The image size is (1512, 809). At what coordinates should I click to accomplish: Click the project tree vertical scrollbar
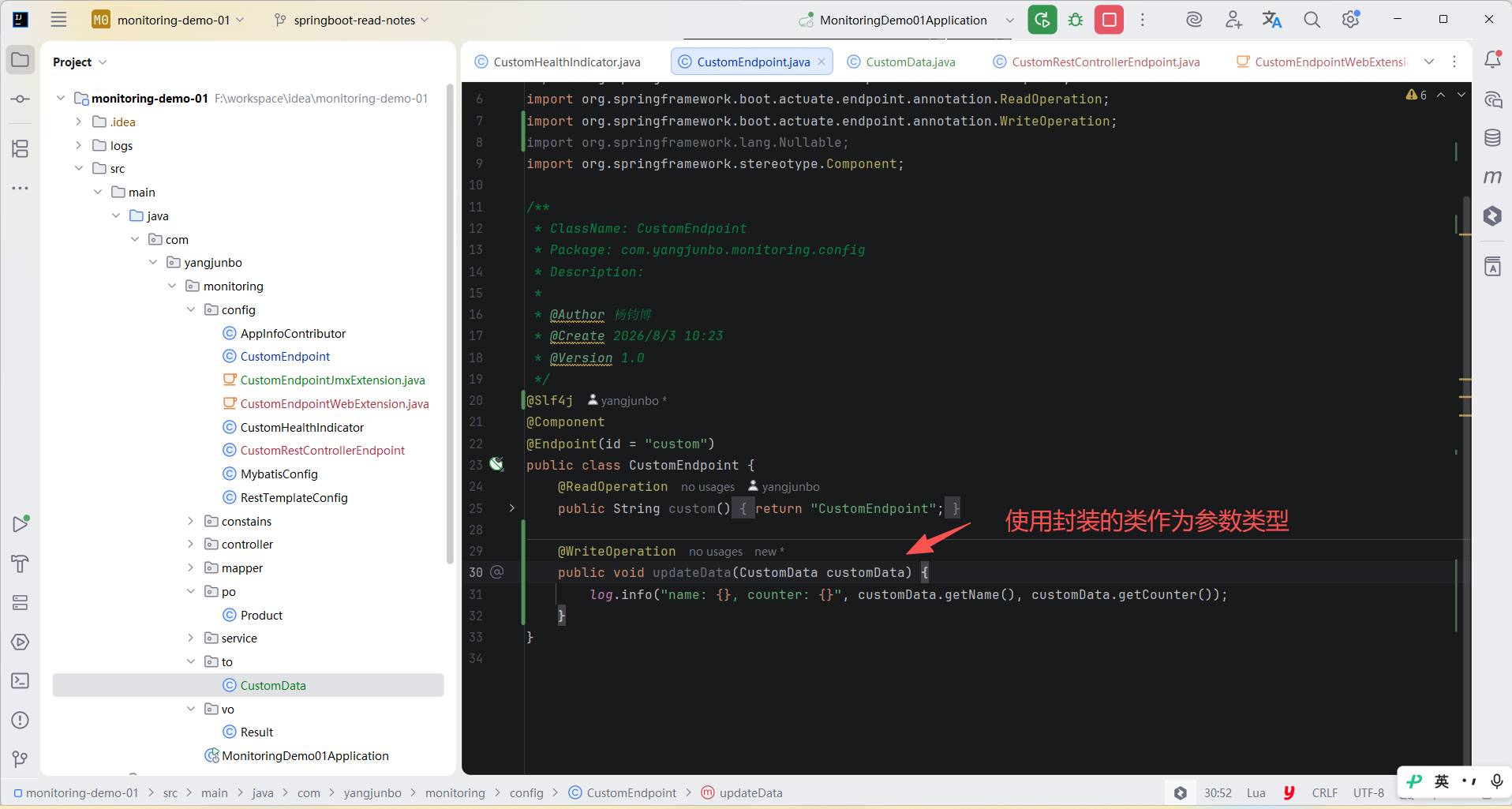click(x=451, y=324)
